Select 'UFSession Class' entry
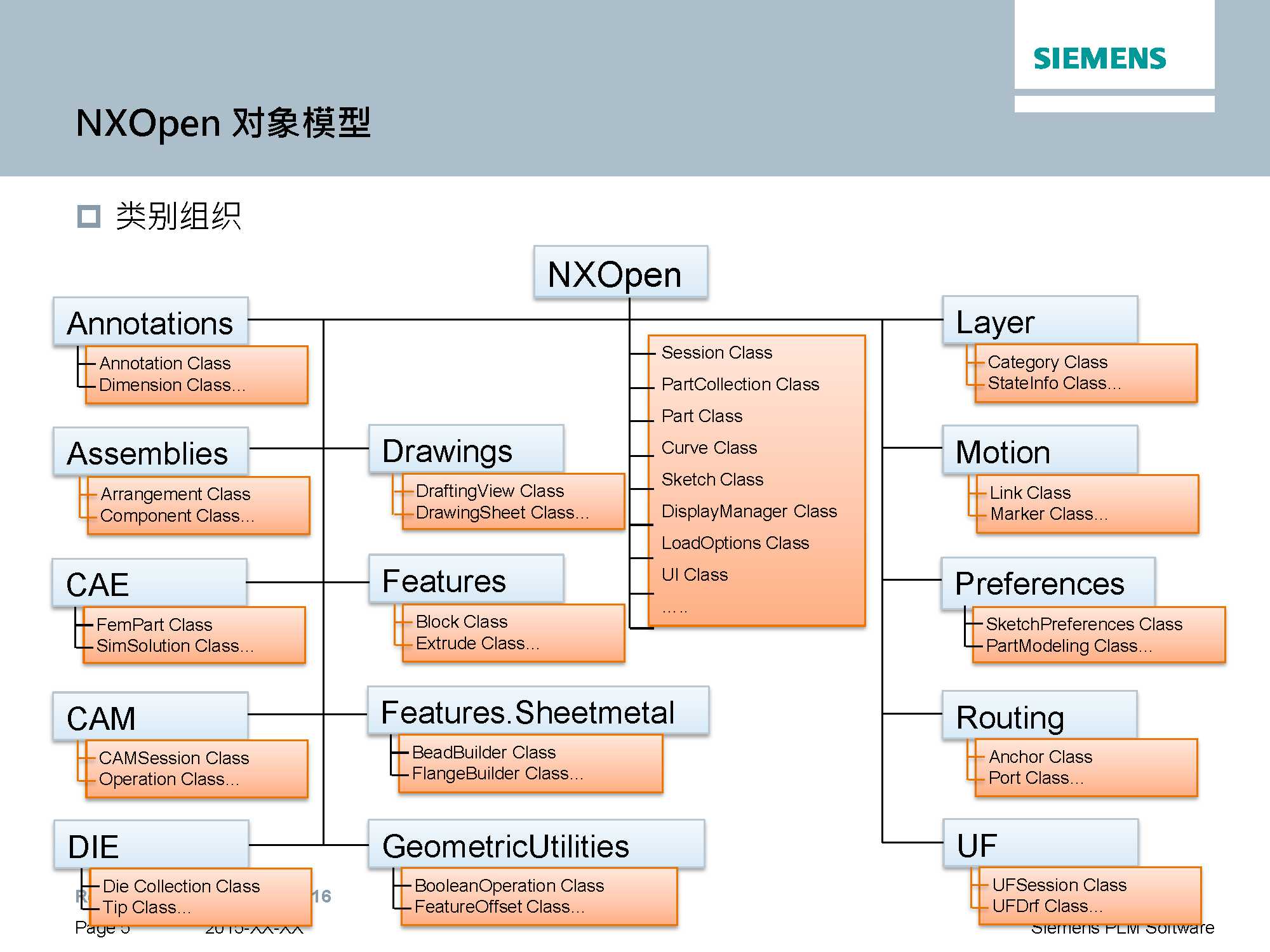 [1059, 885]
